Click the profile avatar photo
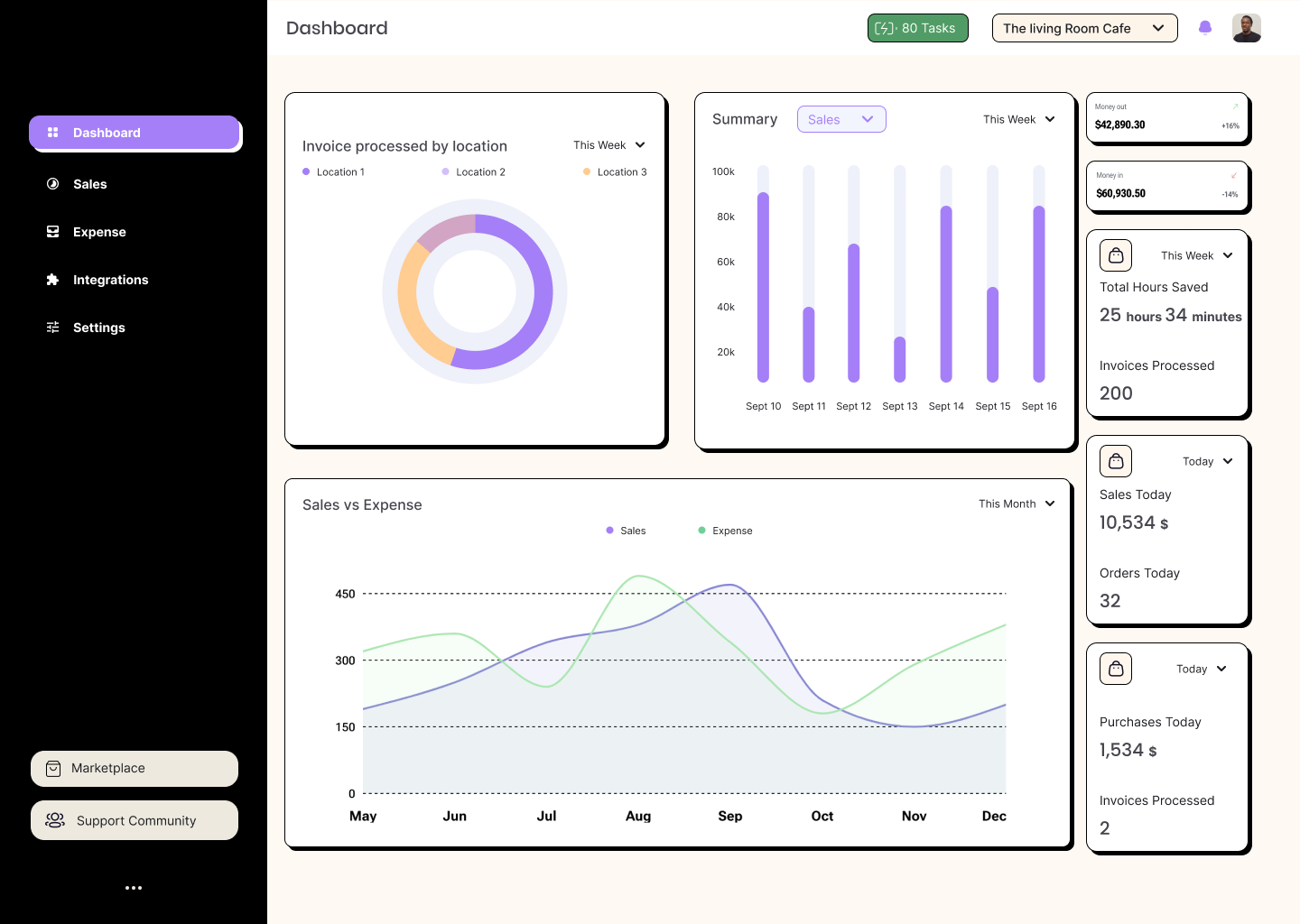Image resolution: width=1300 pixels, height=924 pixels. [1247, 28]
